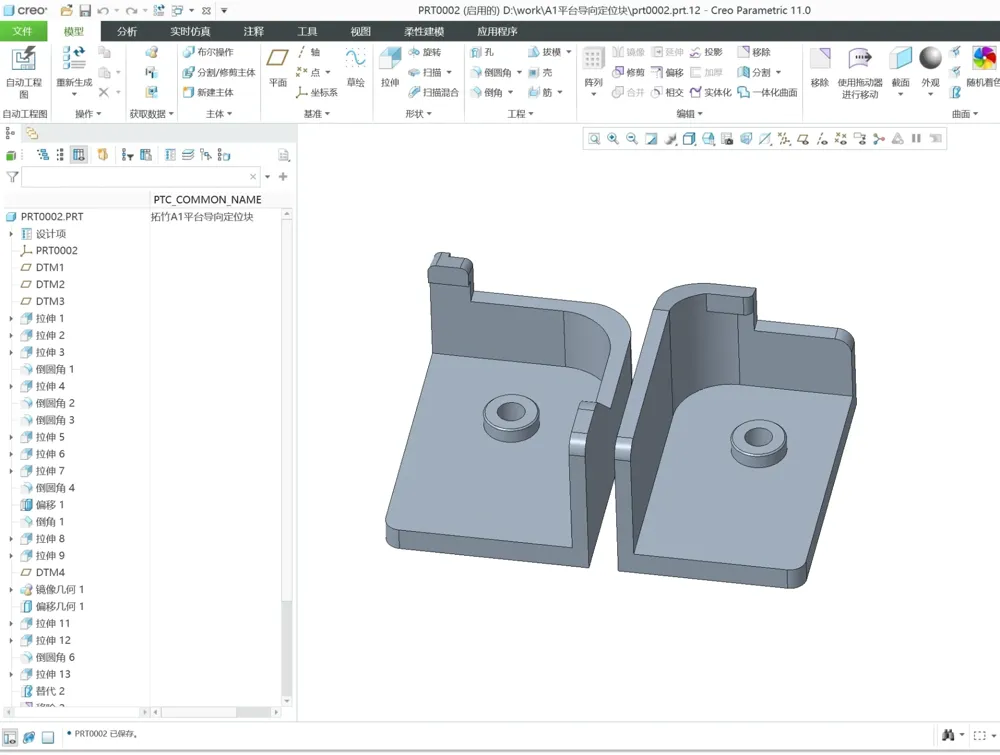Toggle datum axis display in graphics toolbar
1000x755 pixels.
(x=822, y=138)
